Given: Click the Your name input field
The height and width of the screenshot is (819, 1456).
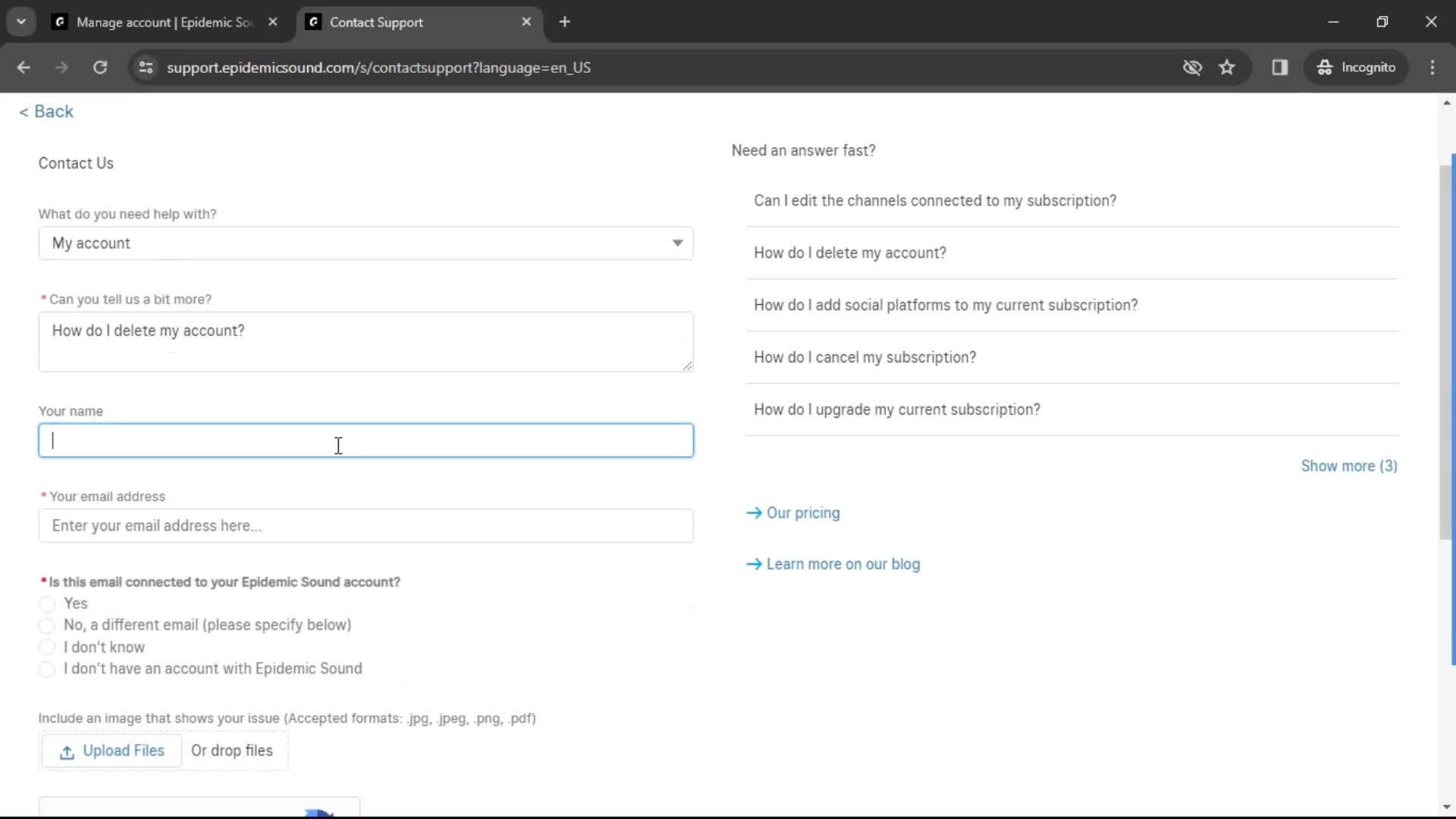Looking at the screenshot, I should tap(366, 441).
